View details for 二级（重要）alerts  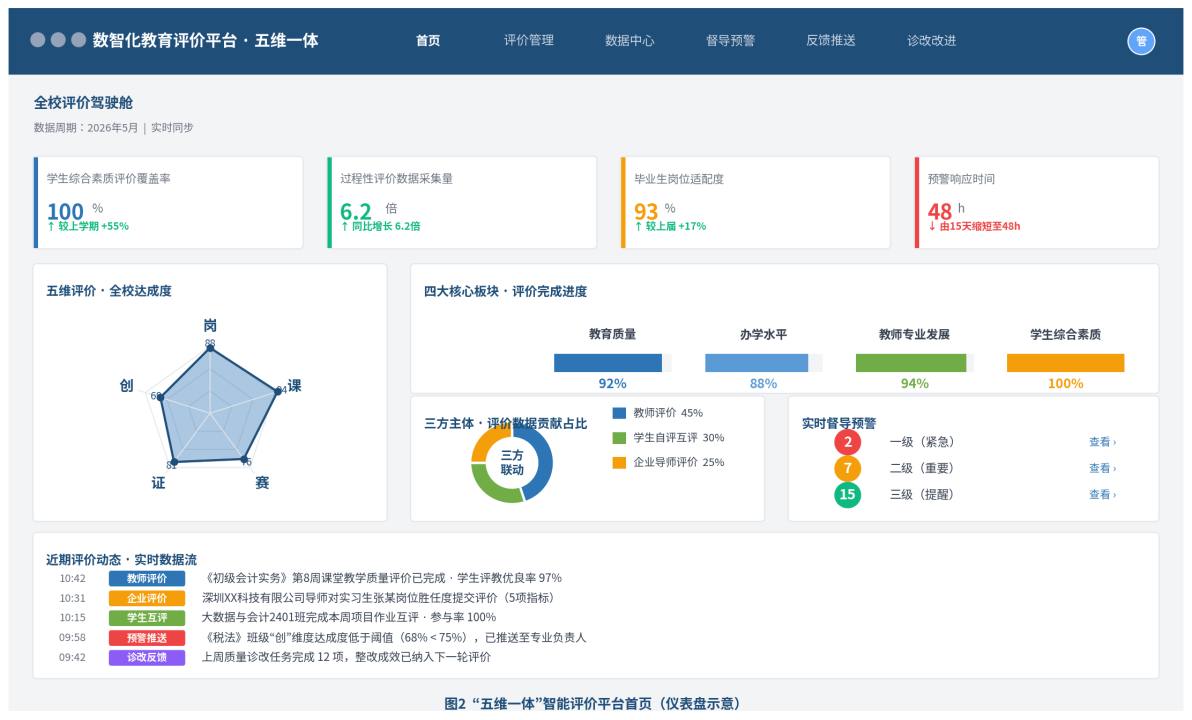coord(1102,468)
